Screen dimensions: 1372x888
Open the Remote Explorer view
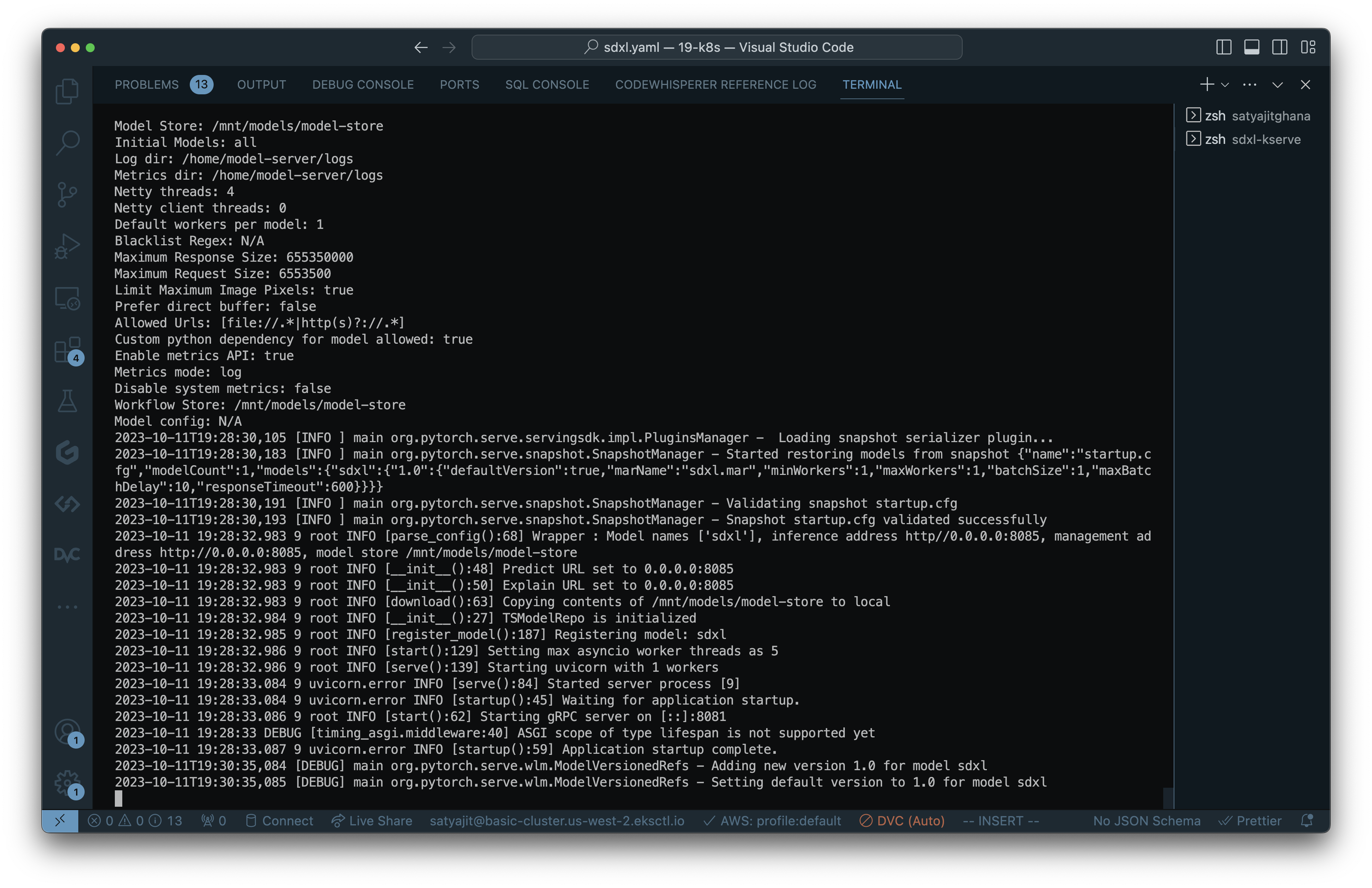pyautogui.click(x=67, y=299)
